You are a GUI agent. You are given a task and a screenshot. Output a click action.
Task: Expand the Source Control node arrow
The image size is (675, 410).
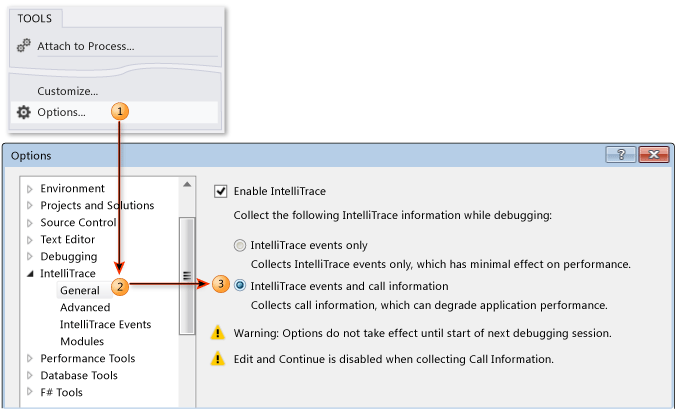[30, 223]
